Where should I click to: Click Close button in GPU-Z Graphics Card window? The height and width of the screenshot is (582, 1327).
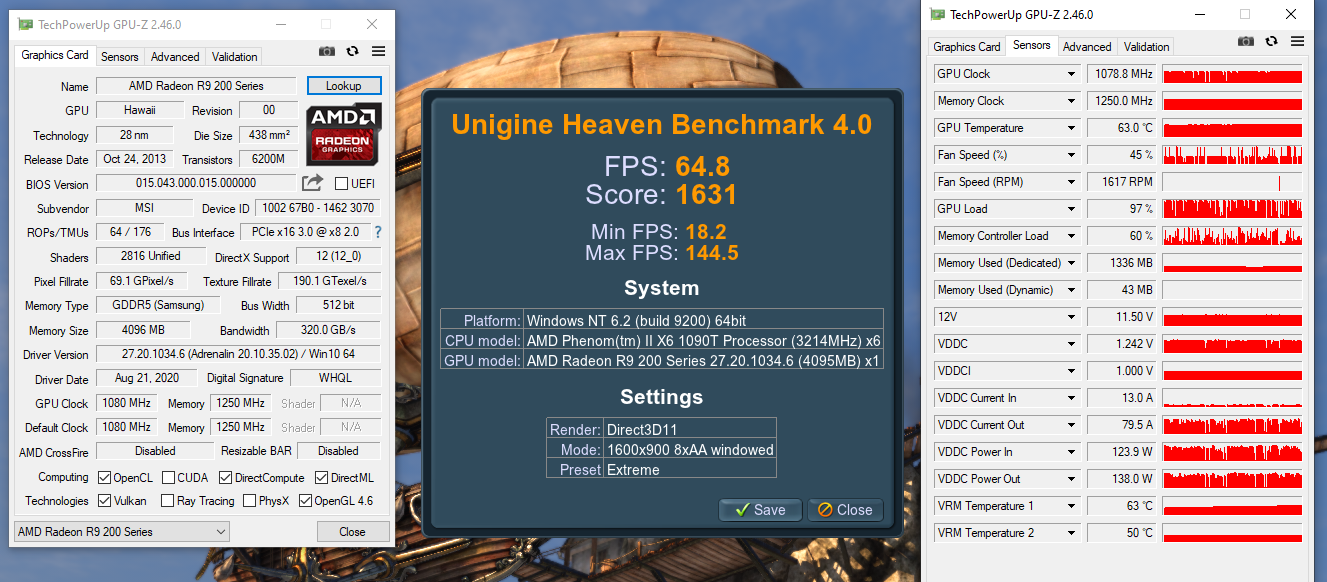coord(352,532)
